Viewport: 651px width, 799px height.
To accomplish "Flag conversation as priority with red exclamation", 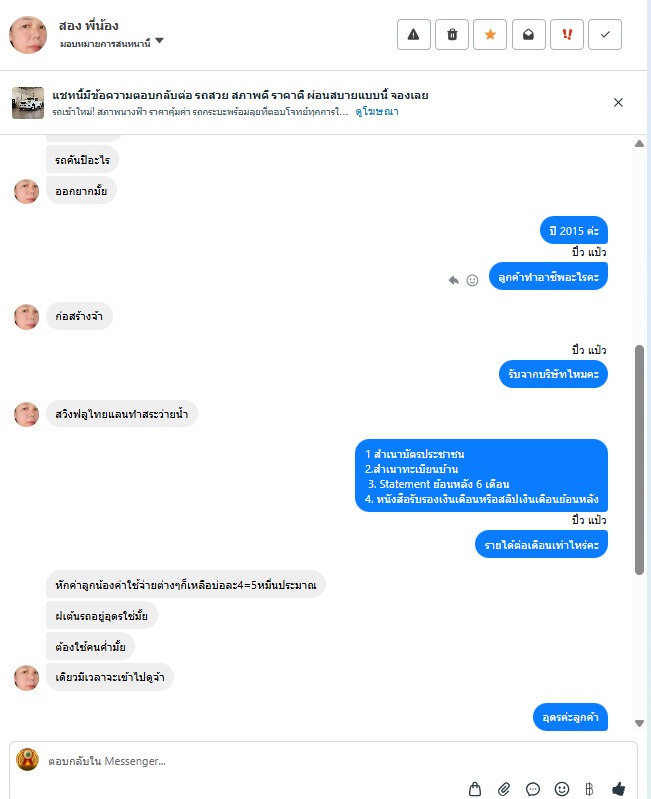I will pyautogui.click(x=567, y=35).
